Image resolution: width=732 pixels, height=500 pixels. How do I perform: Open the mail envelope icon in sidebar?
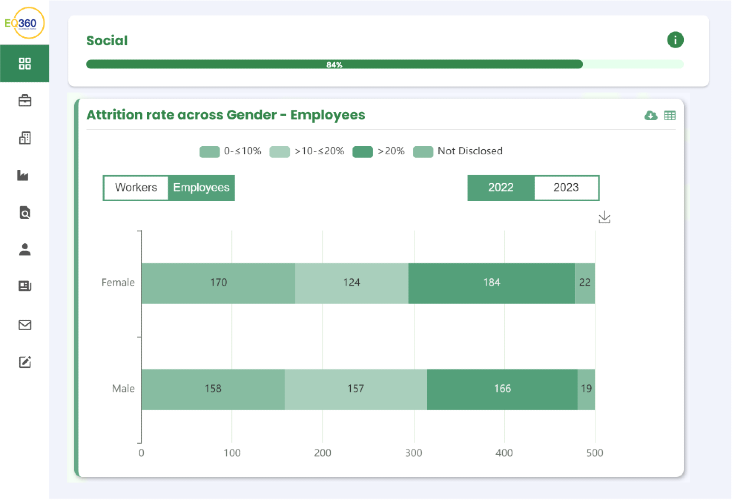25,325
